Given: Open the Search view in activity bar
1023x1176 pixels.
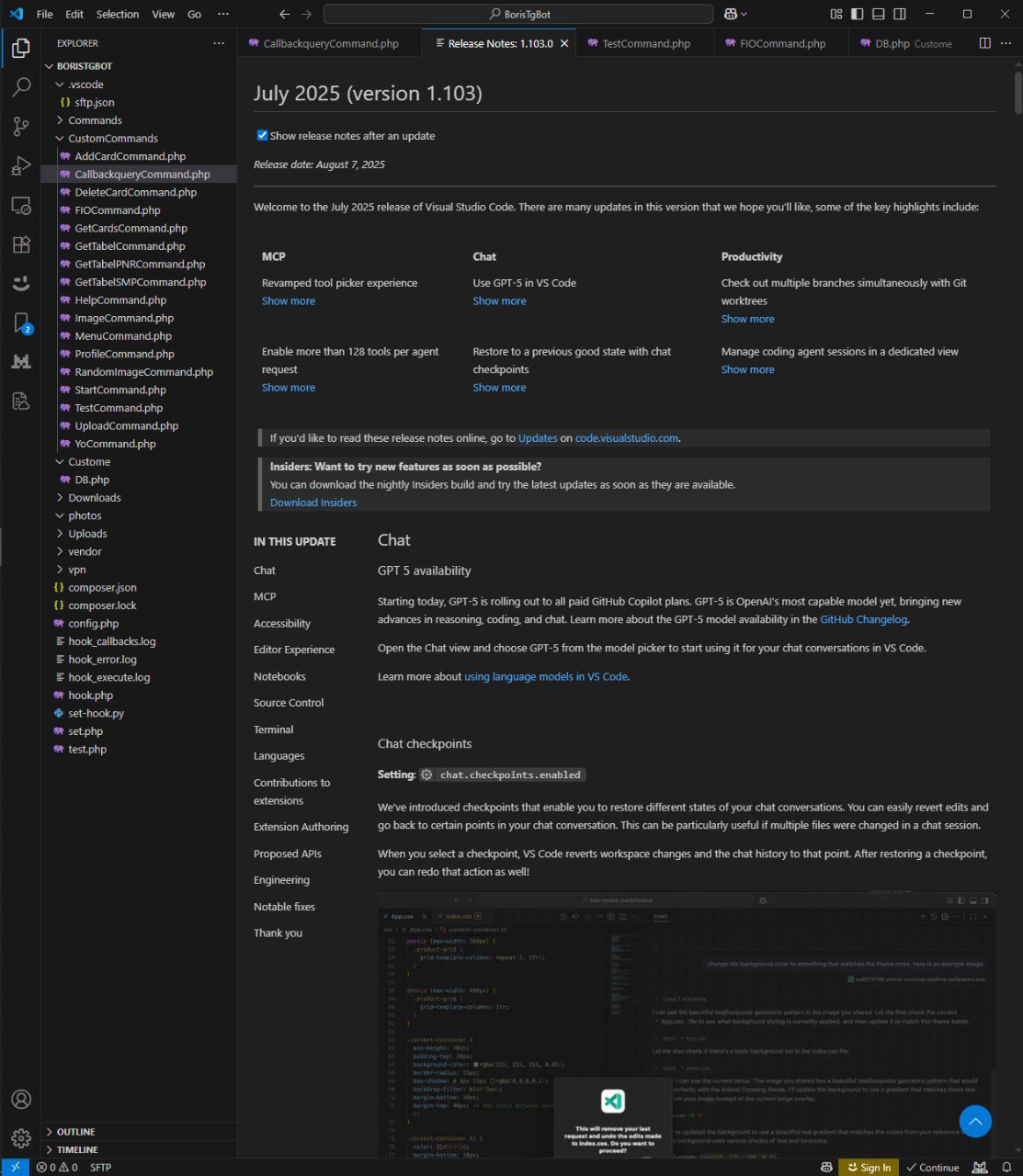Looking at the screenshot, I should click(x=20, y=87).
